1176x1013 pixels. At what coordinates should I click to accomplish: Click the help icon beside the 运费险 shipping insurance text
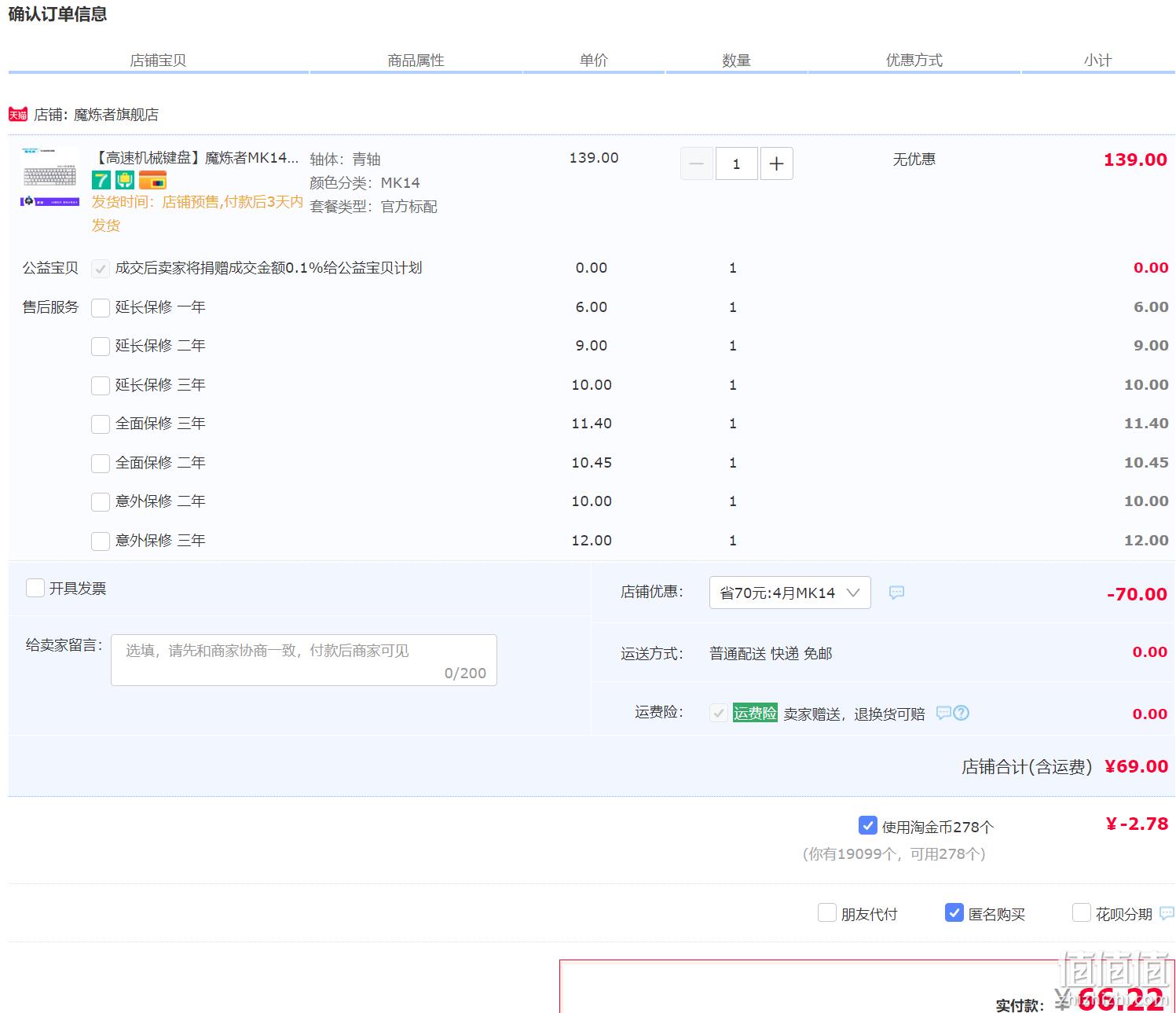[x=961, y=713]
